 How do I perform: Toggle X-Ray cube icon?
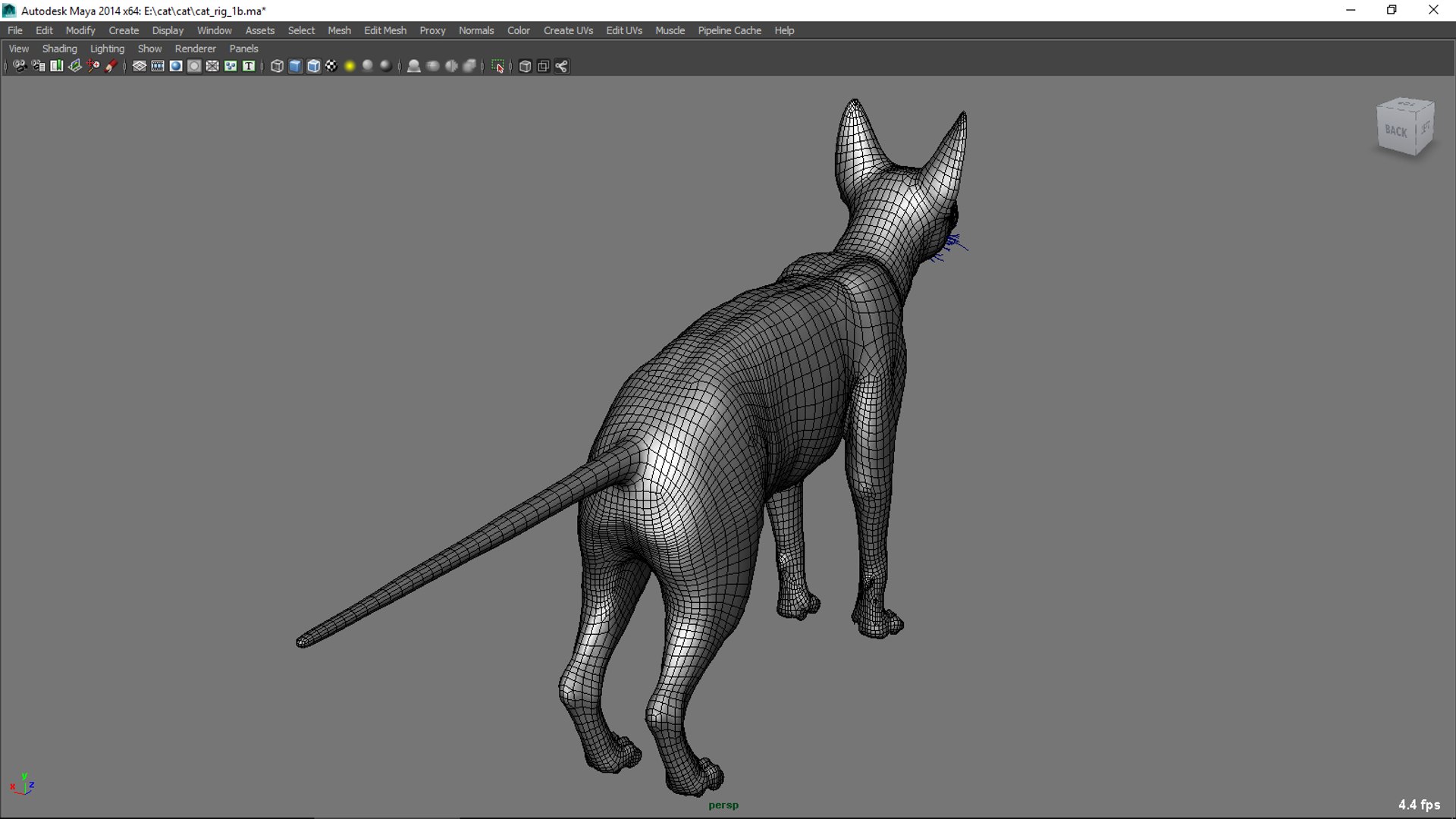point(525,66)
